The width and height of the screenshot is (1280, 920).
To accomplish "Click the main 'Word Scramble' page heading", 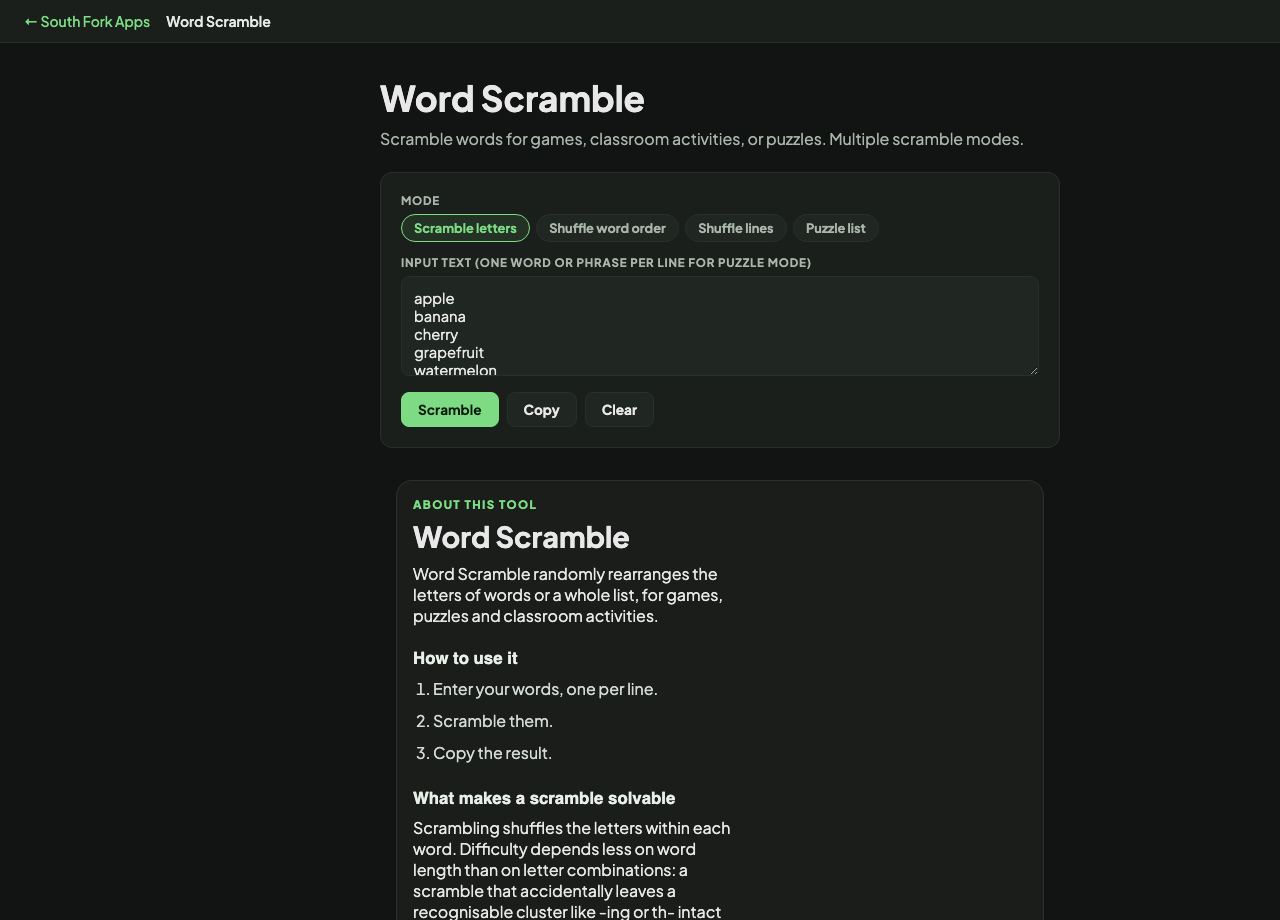I will click(512, 99).
